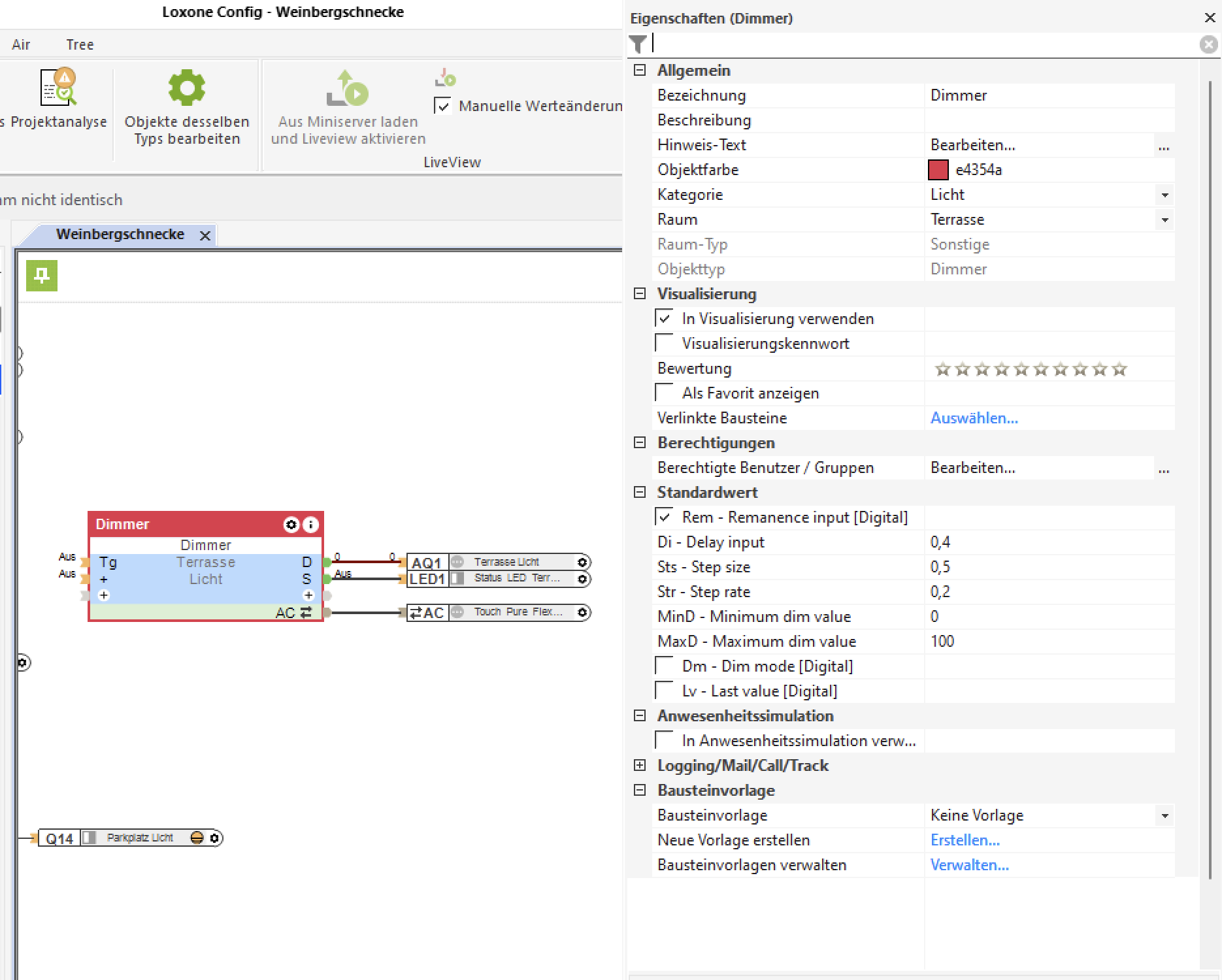The height and width of the screenshot is (980, 1222).
Task: Enable Lv - Last value checkbox
Action: [x=664, y=691]
